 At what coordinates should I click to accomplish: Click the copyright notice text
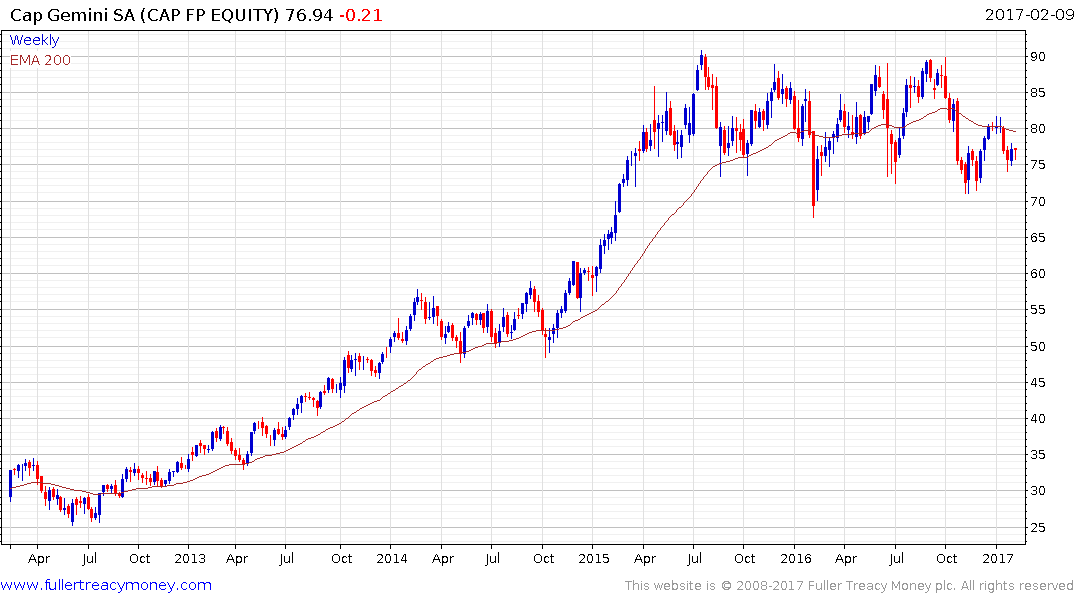[x=849, y=586]
